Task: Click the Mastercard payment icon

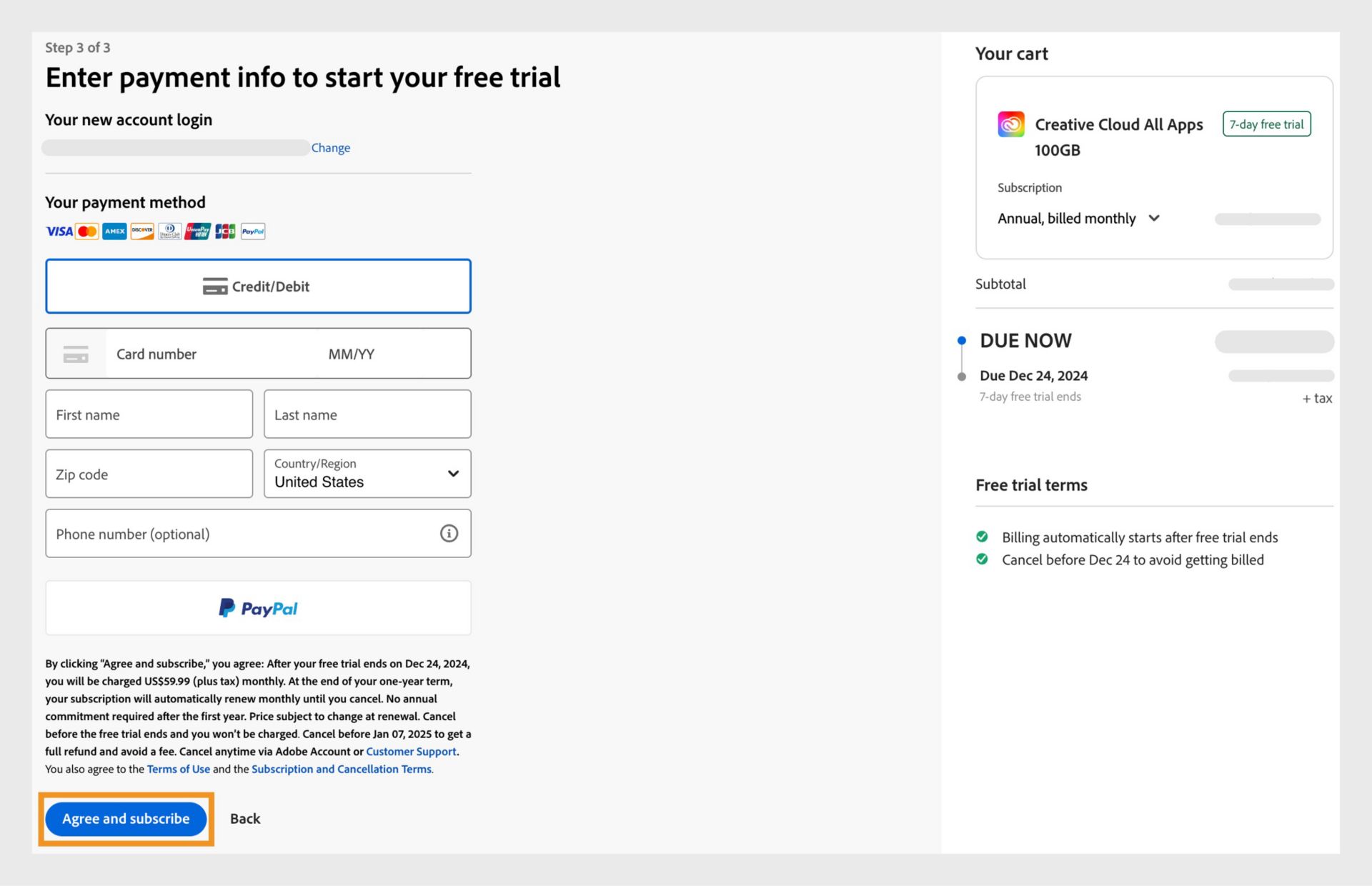Action: (87, 231)
